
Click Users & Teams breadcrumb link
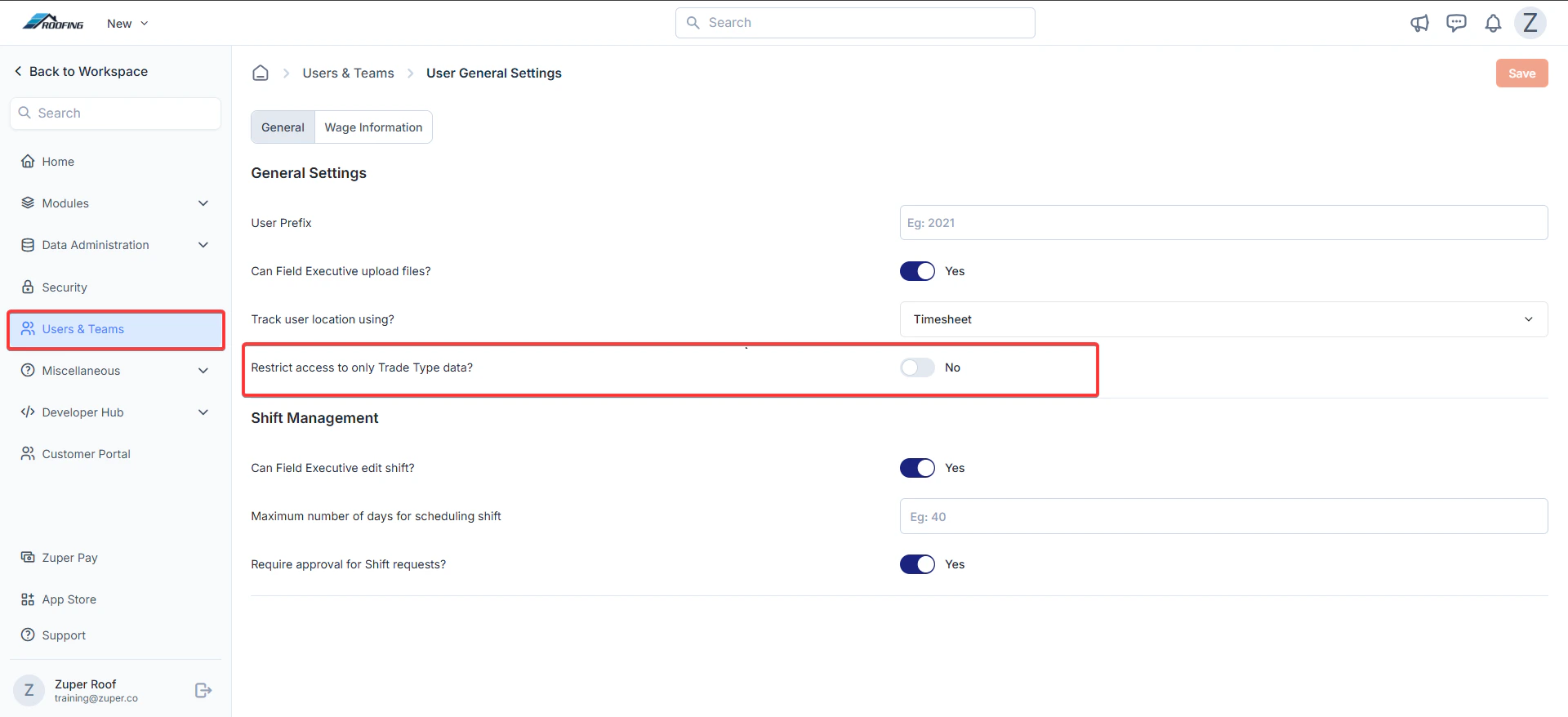coord(348,73)
